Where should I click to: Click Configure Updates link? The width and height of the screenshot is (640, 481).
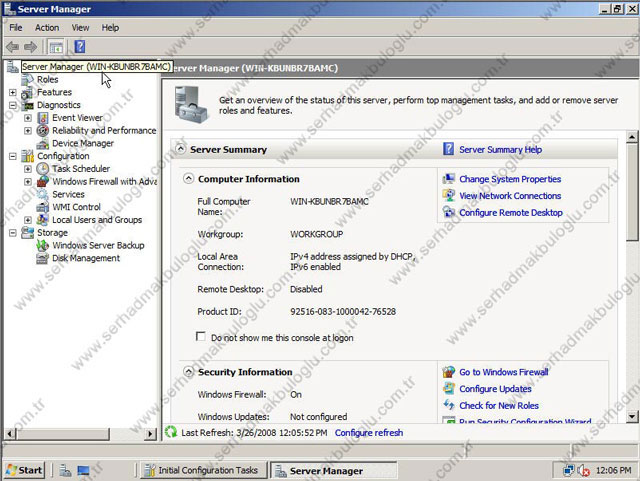point(495,389)
